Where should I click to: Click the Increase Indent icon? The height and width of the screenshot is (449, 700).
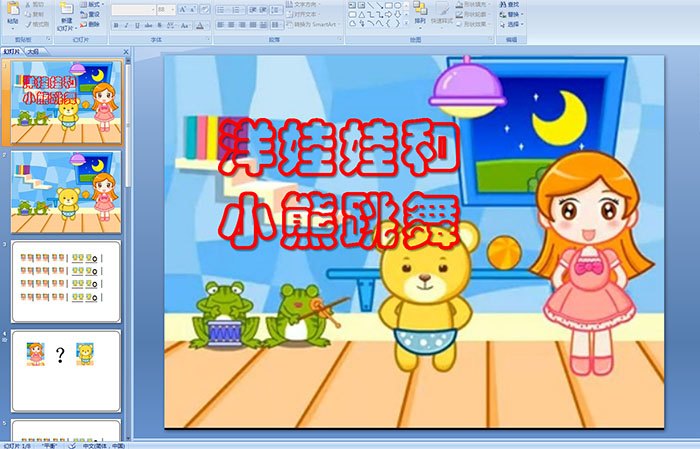click(x=263, y=10)
